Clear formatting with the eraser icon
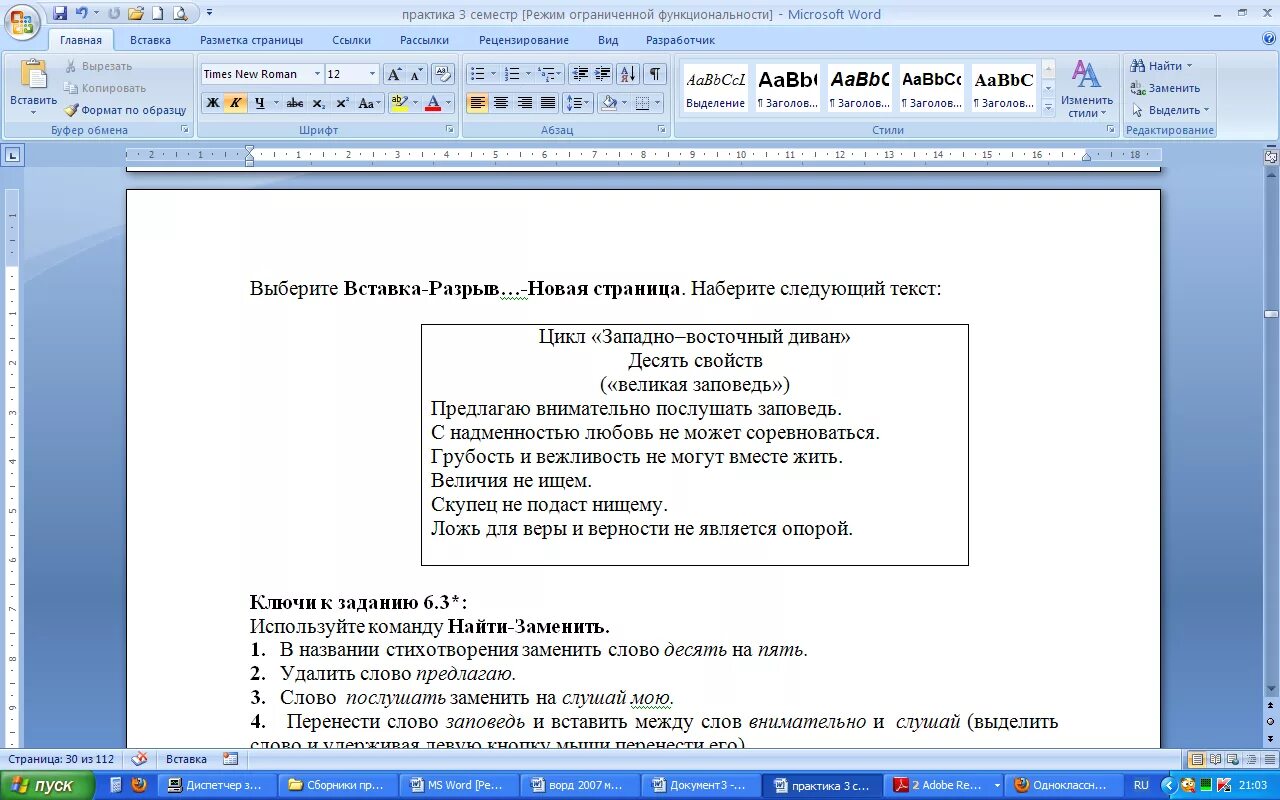 (x=445, y=74)
